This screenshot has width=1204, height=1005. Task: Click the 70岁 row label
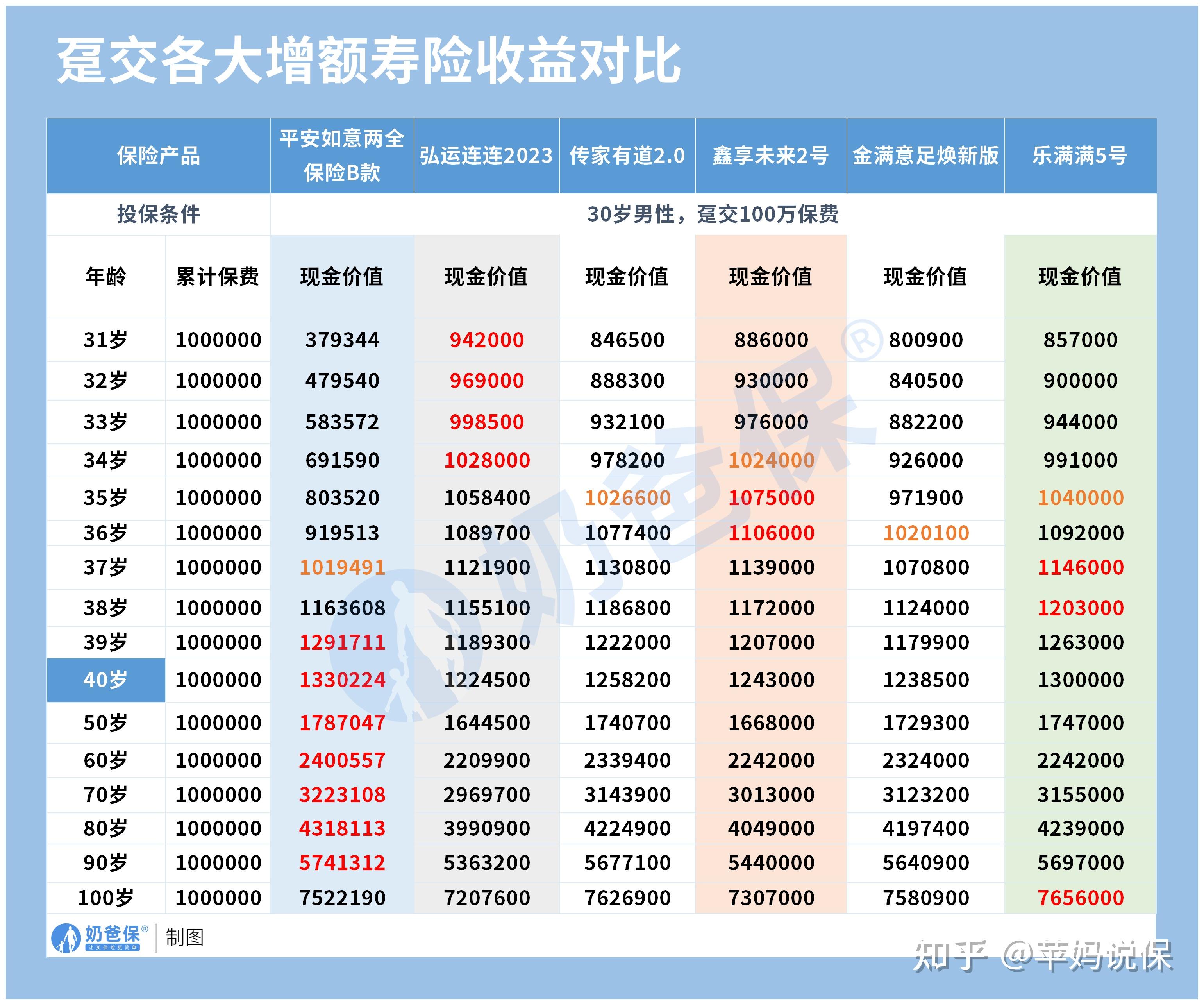106,795
